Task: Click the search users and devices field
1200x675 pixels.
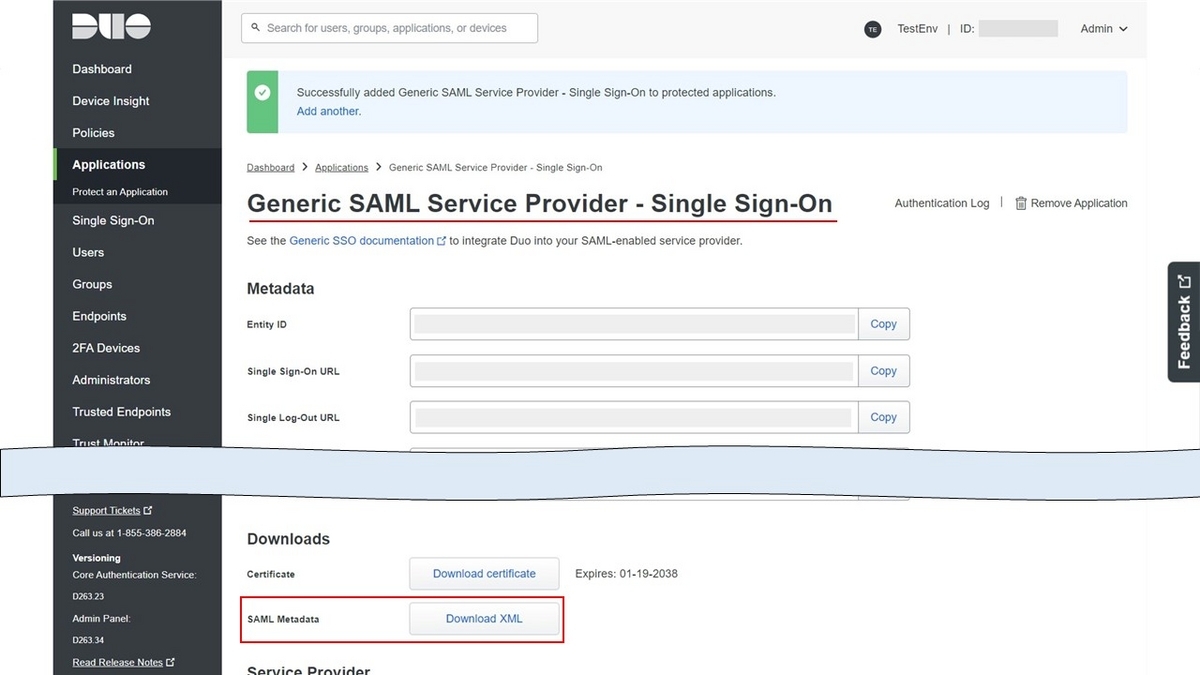Action: [389, 28]
